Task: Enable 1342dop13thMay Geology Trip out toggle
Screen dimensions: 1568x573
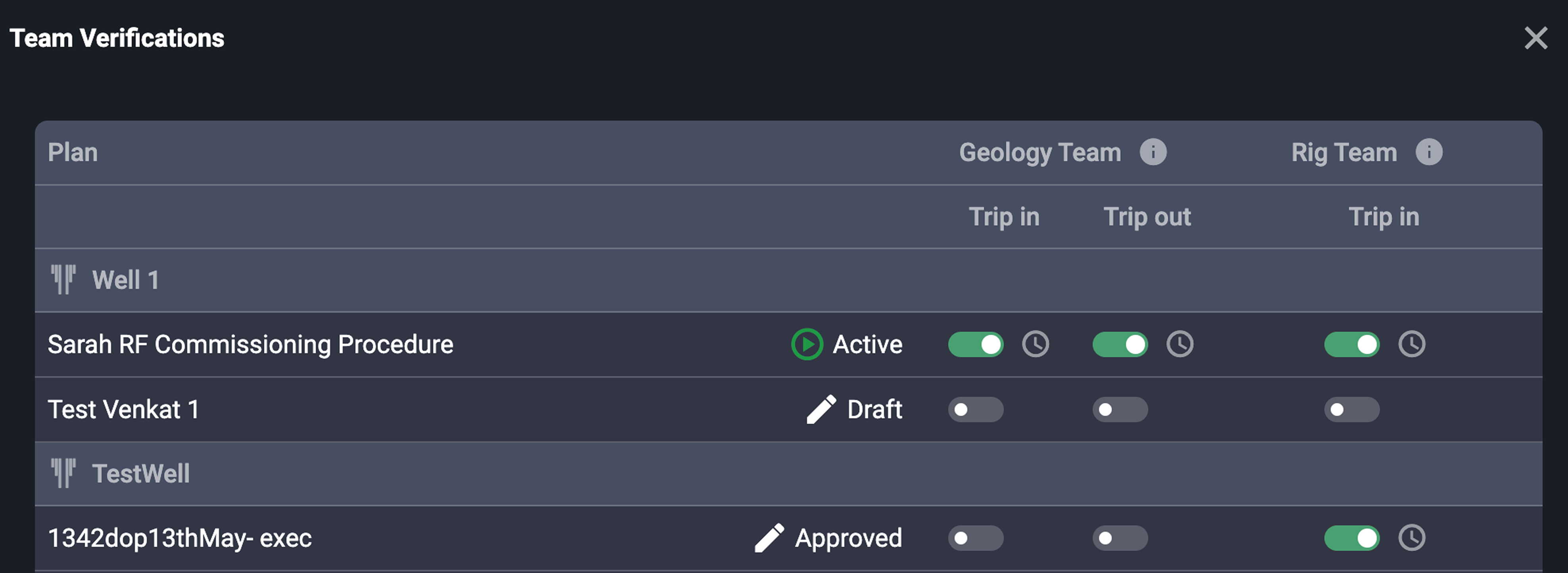Action: [1120, 538]
